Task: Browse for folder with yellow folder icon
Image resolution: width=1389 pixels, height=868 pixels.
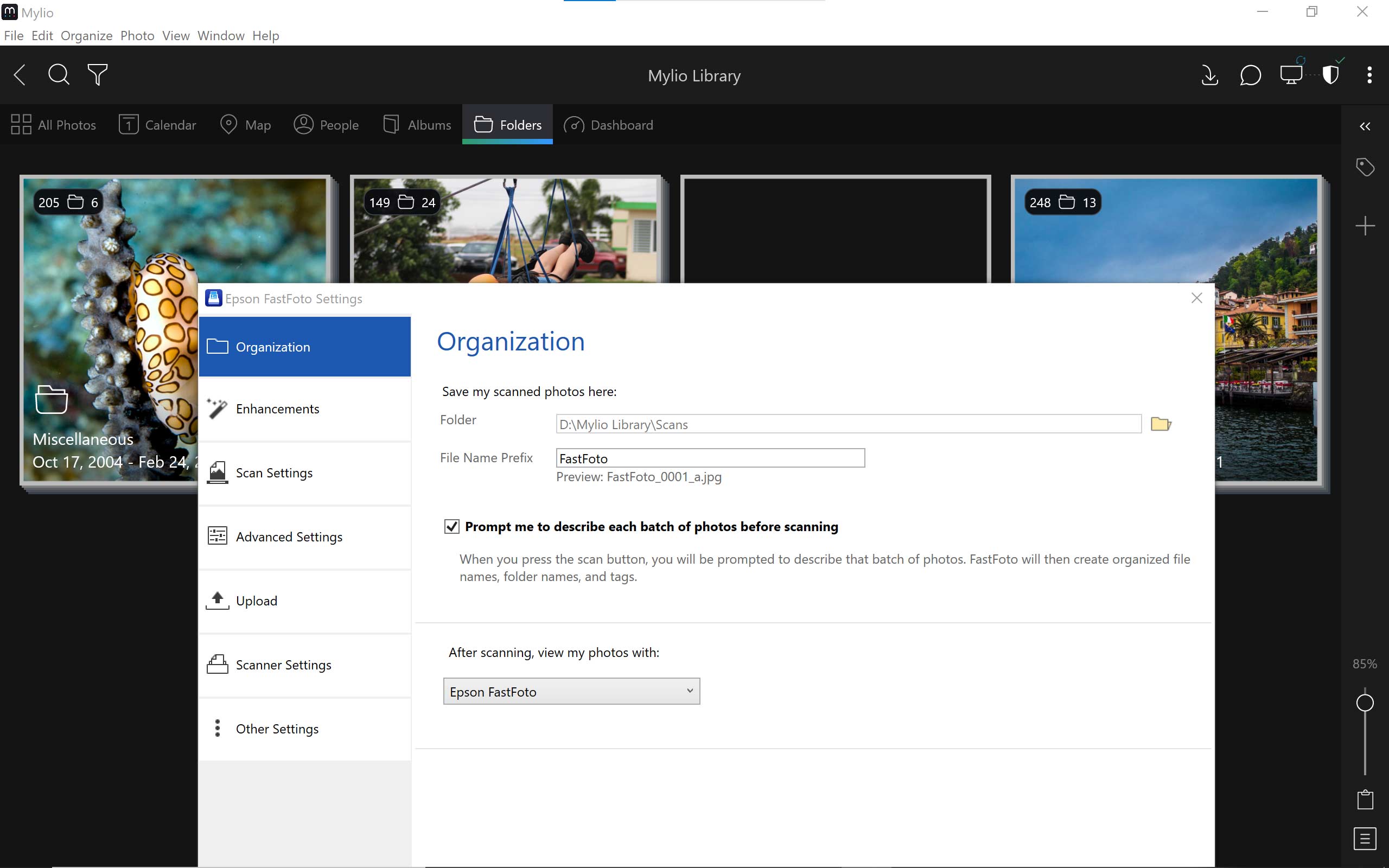Action: pyautogui.click(x=1161, y=424)
